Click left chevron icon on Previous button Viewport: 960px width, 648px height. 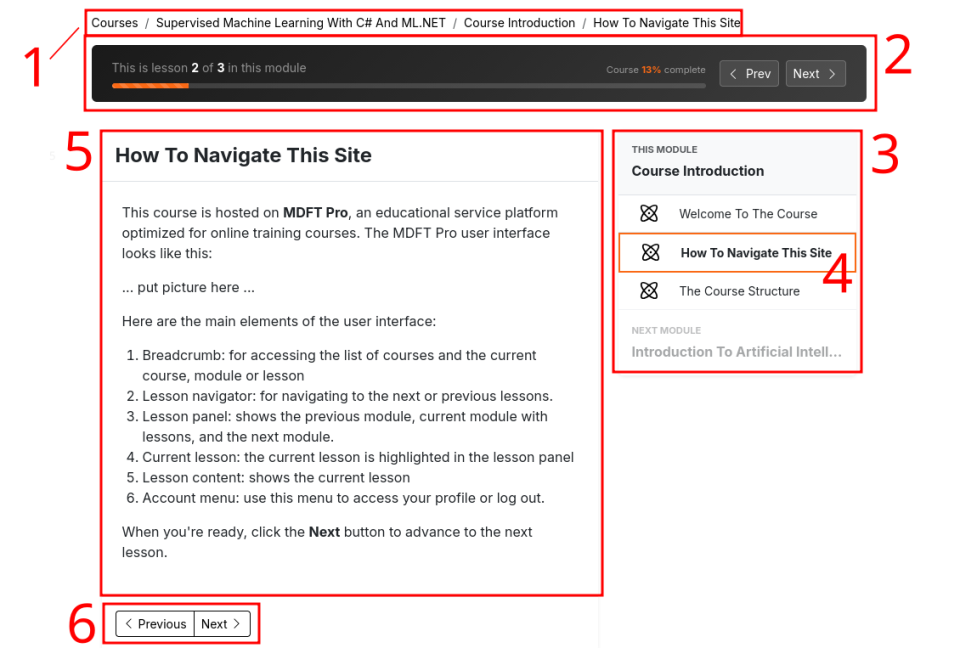click(x=129, y=624)
